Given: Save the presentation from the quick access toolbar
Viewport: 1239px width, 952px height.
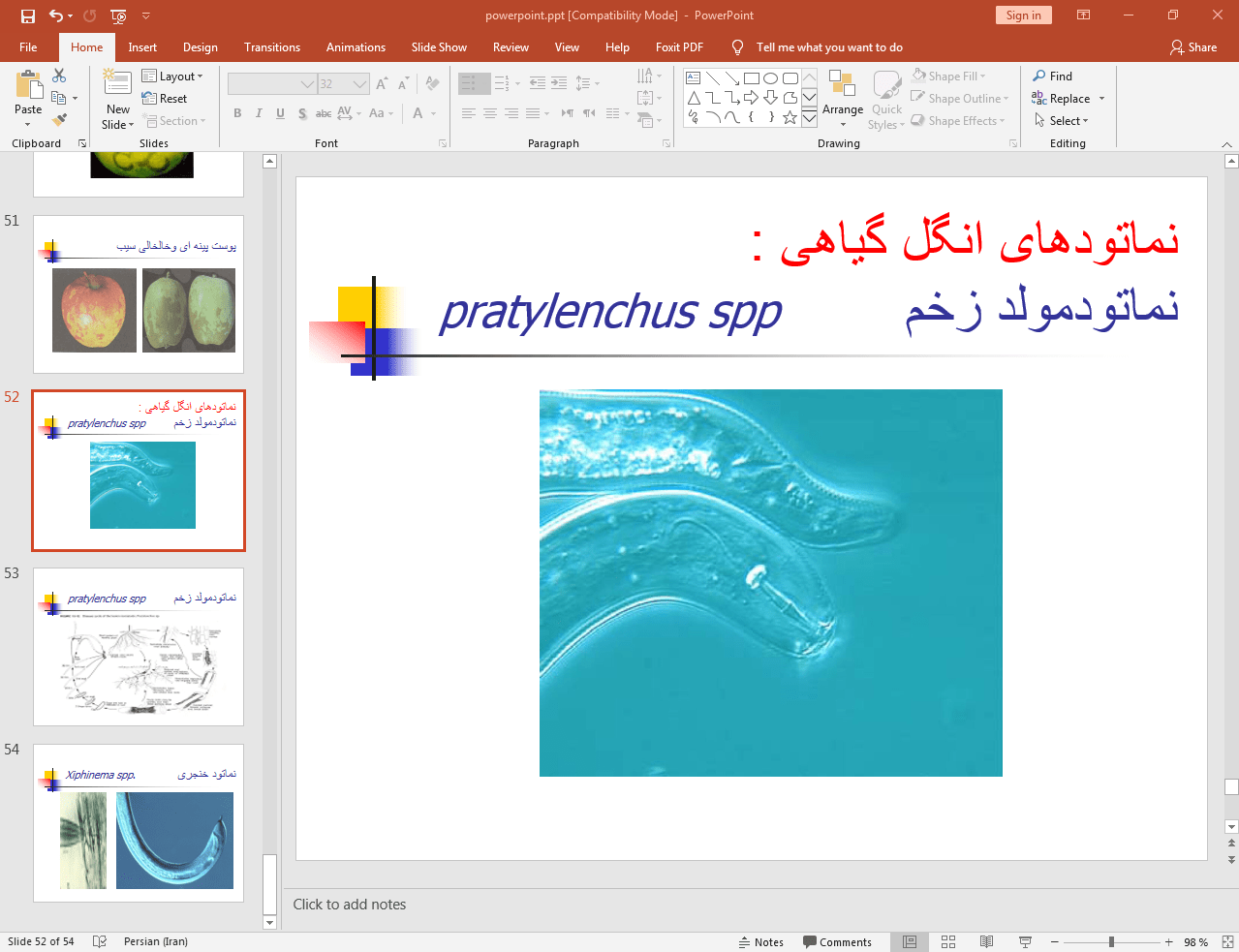Looking at the screenshot, I should click(x=27, y=15).
